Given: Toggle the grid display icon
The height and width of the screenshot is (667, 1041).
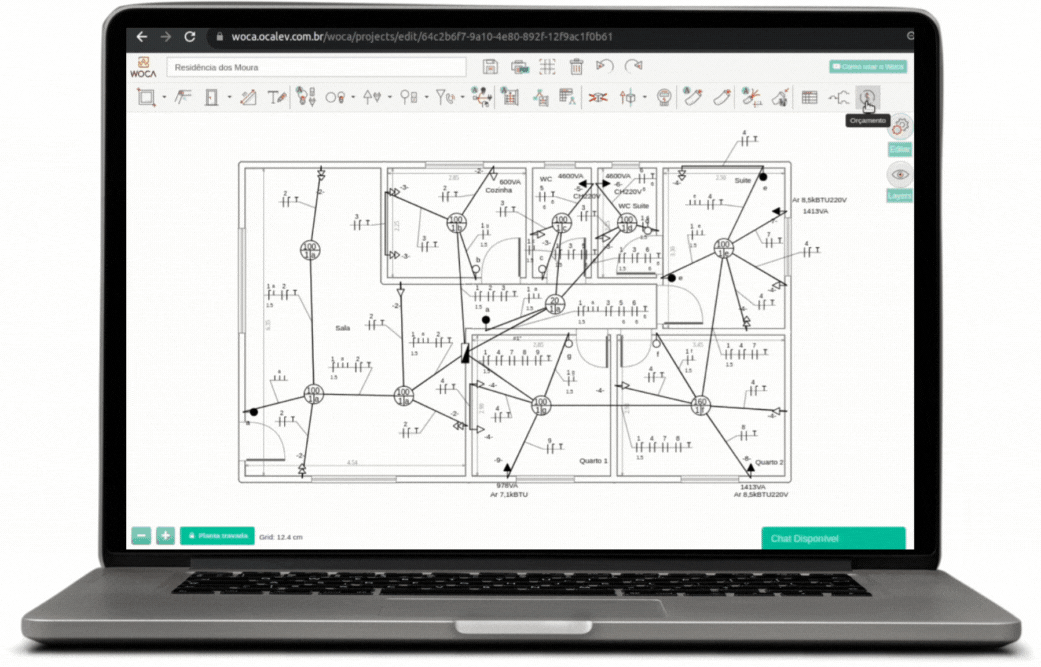Looking at the screenshot, I should pyautogui.click(x=547, y=67).
